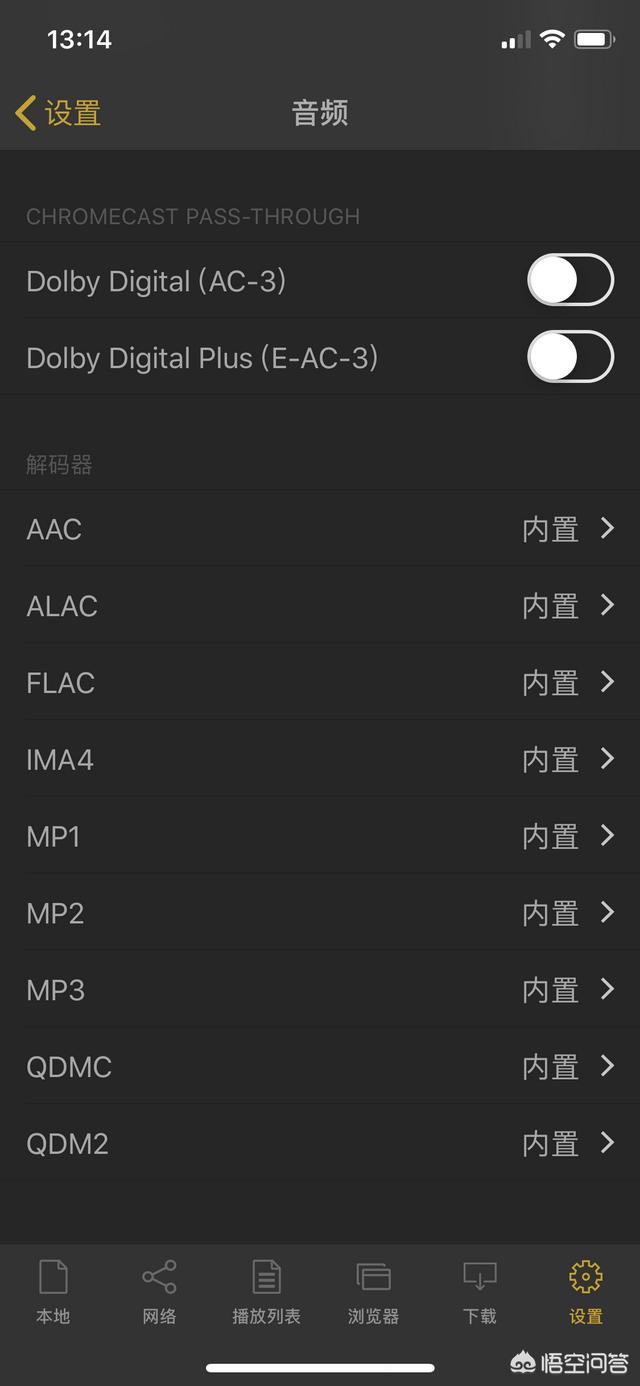Expand the FLAC decoder chevron
This screenshot has width=640, height=1386.
coord(607,682)
